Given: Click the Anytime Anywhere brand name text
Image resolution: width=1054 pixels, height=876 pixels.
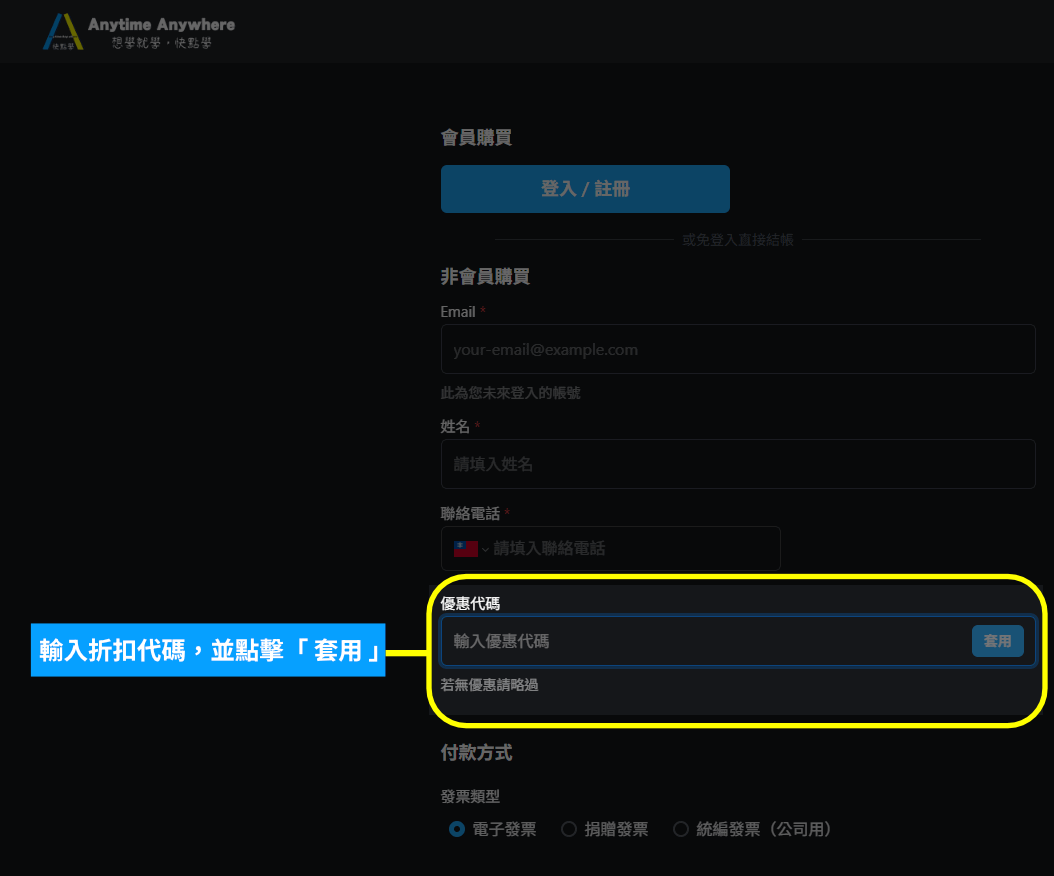Looking at the screenshot, I should [161, 24].
